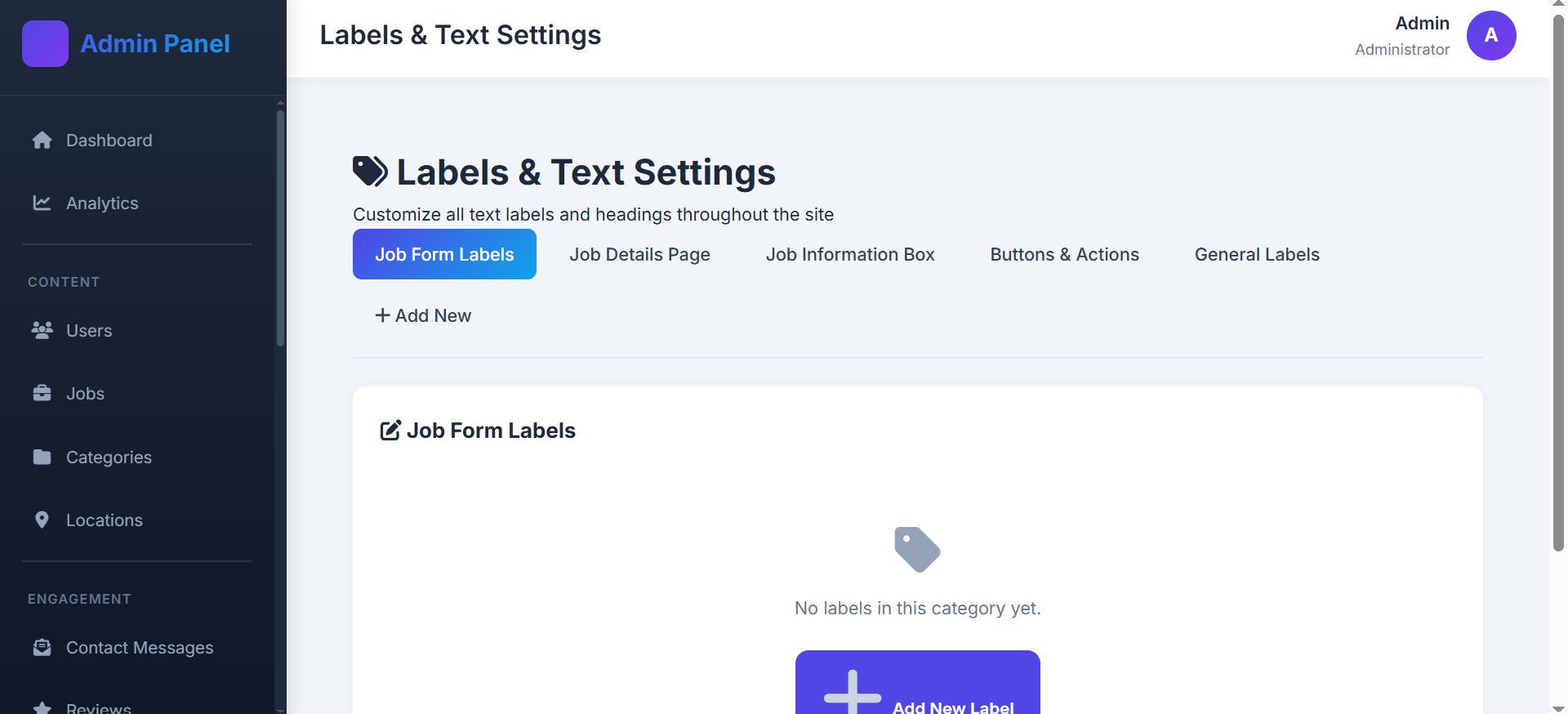The height and width of the screenshot is (714, 1568).
Task: Select the Buttons & Actions tab
Action: click(1064, 255)
